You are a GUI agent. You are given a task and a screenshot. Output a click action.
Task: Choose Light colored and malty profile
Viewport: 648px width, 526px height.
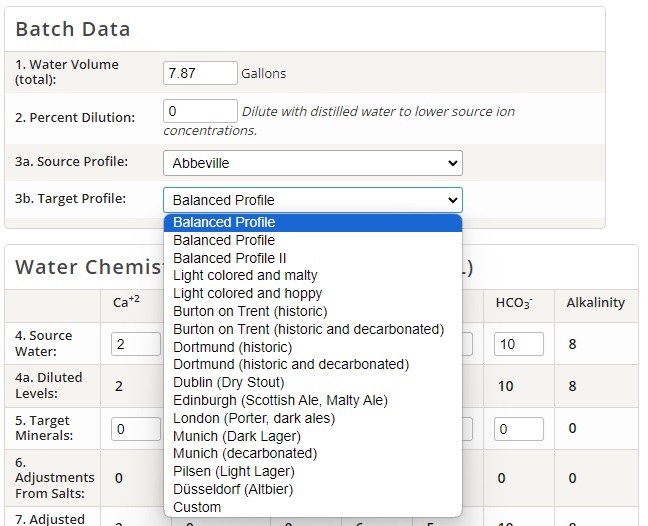pyautogui.click(x=245, y=275)
